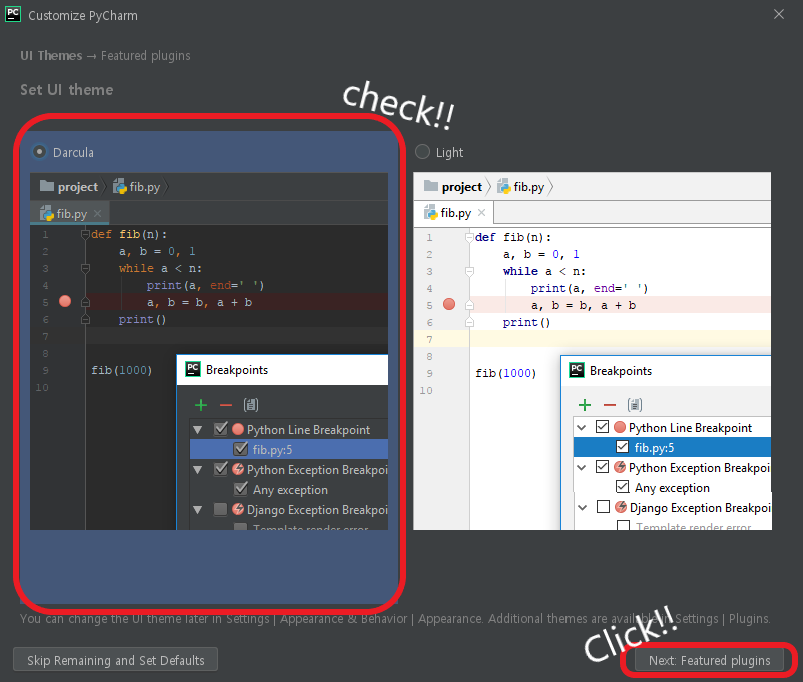Click the clipboard icon in Light Breakpoints toolbar
The height and width of the screenshot is (682, 803).
pyautogui.click(x=635, y=405)
